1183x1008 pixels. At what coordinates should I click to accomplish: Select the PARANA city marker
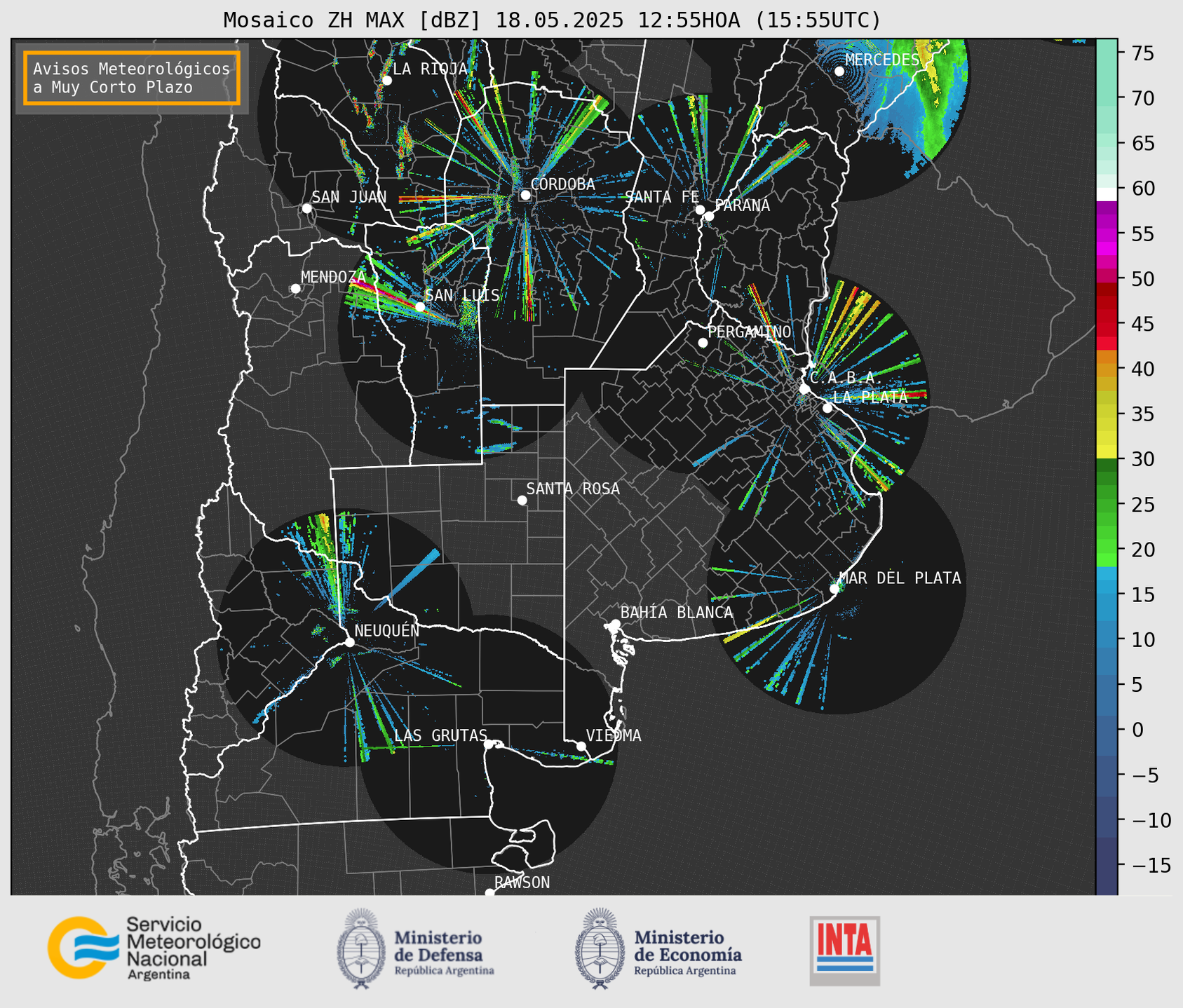coord(709,216)
